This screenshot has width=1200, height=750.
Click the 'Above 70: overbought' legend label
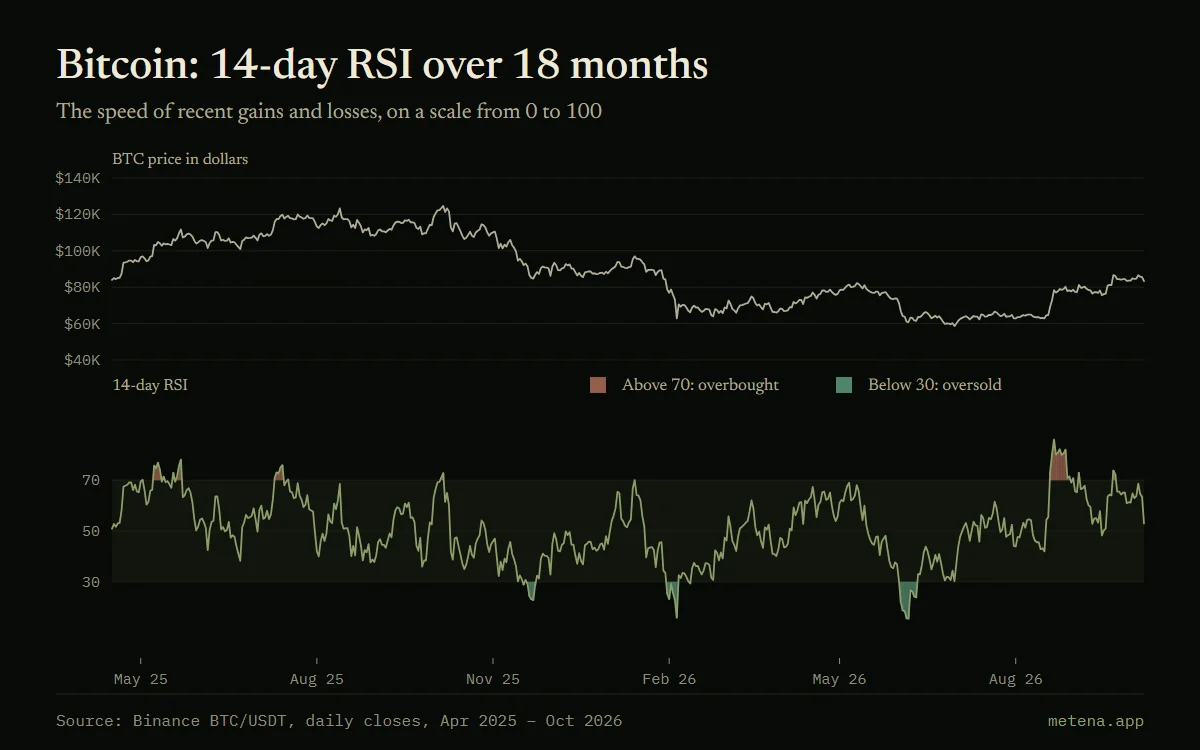click(x=700, y=385)
